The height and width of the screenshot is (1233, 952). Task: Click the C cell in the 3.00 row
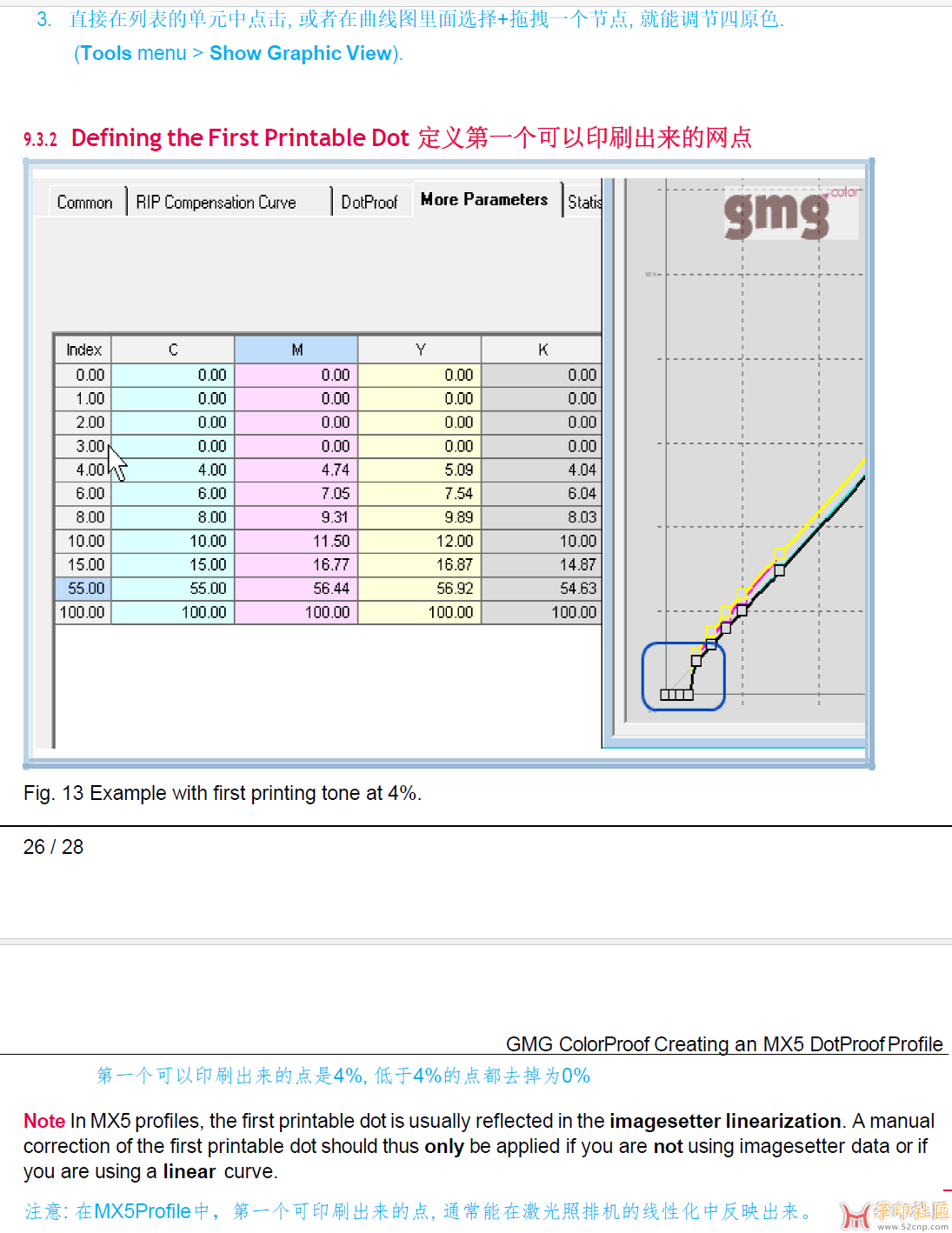173,446
